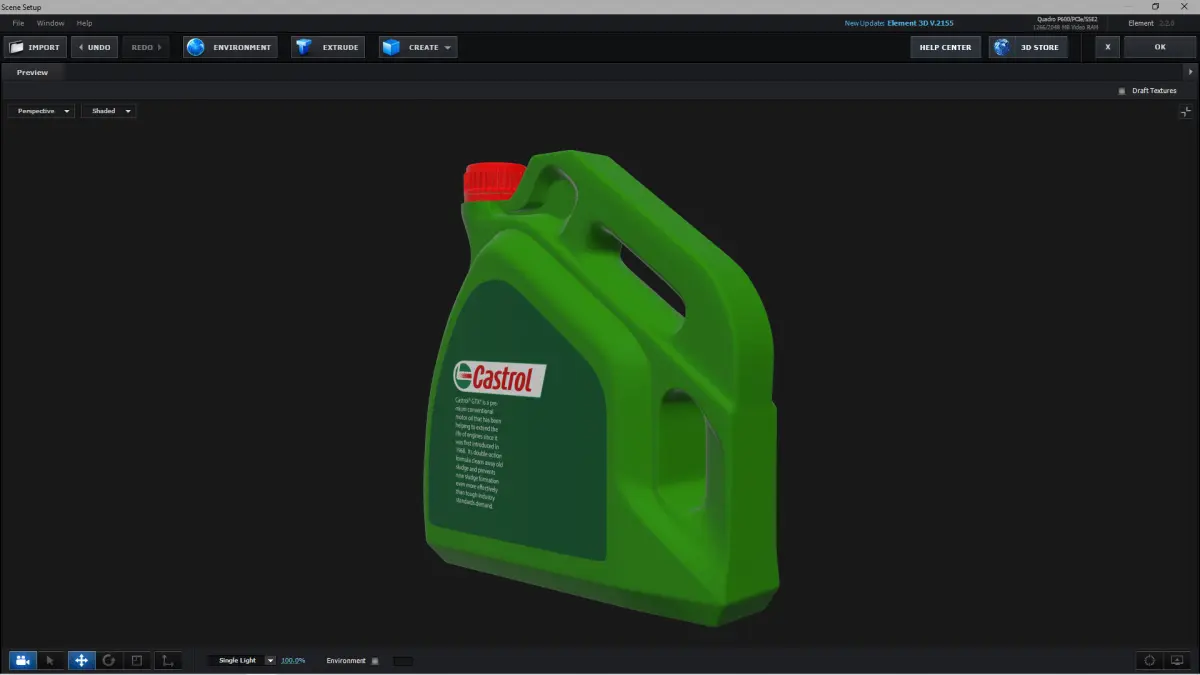Click the environment color swatch box
This screenshot has width=1200, height=675.
[402, 661]
